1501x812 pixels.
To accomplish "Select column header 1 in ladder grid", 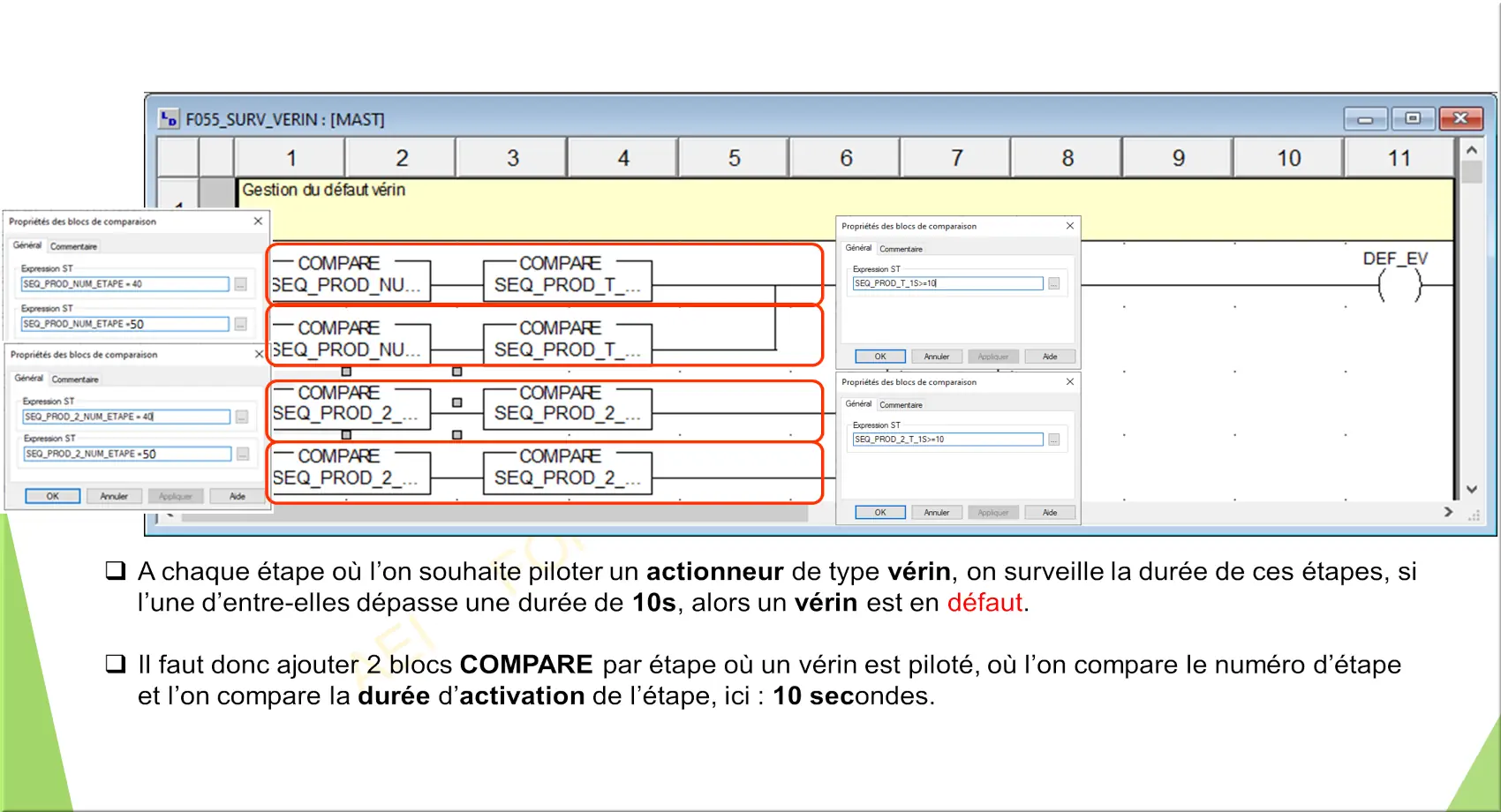I will tap(290, 158).
